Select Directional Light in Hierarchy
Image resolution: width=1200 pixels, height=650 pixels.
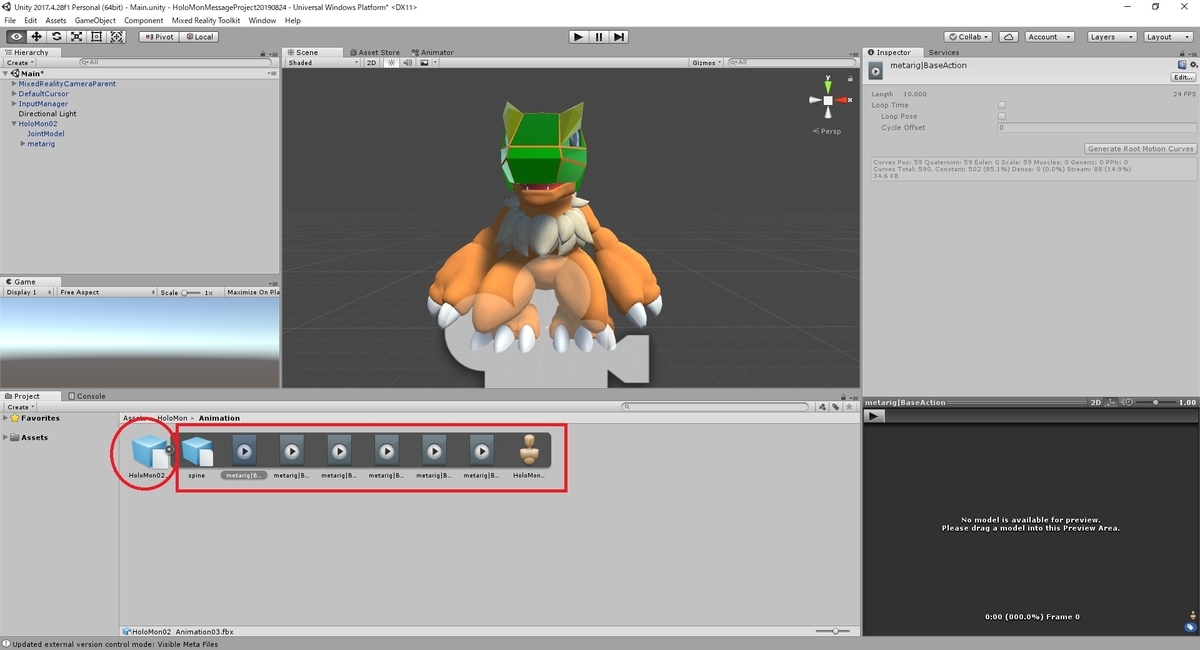(47, 114)
